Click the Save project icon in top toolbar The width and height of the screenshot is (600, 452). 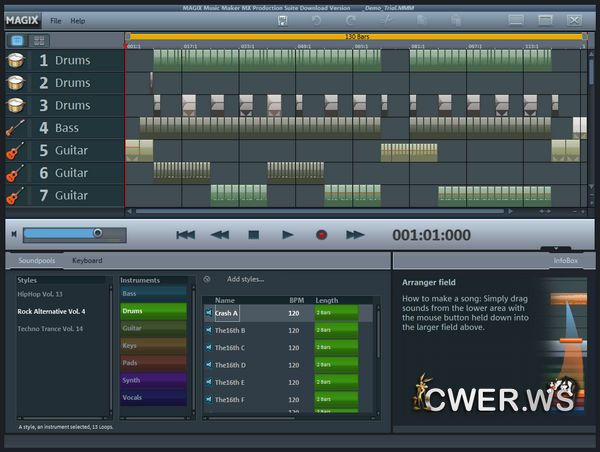click(283, 20)
